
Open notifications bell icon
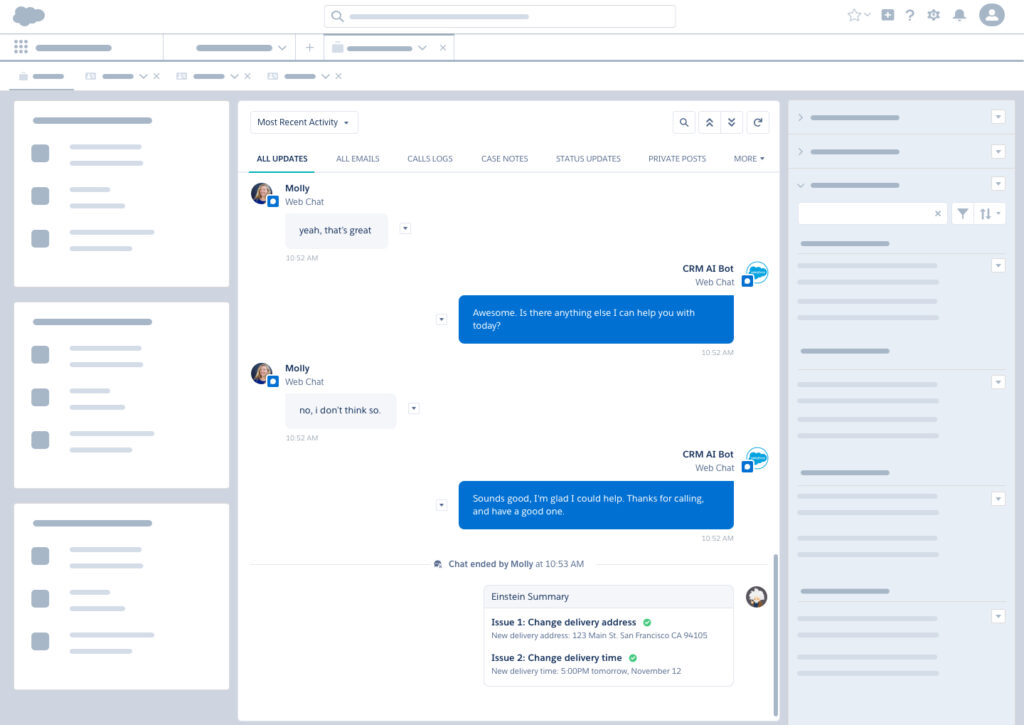pyautogui.click(x=959, y=15)
